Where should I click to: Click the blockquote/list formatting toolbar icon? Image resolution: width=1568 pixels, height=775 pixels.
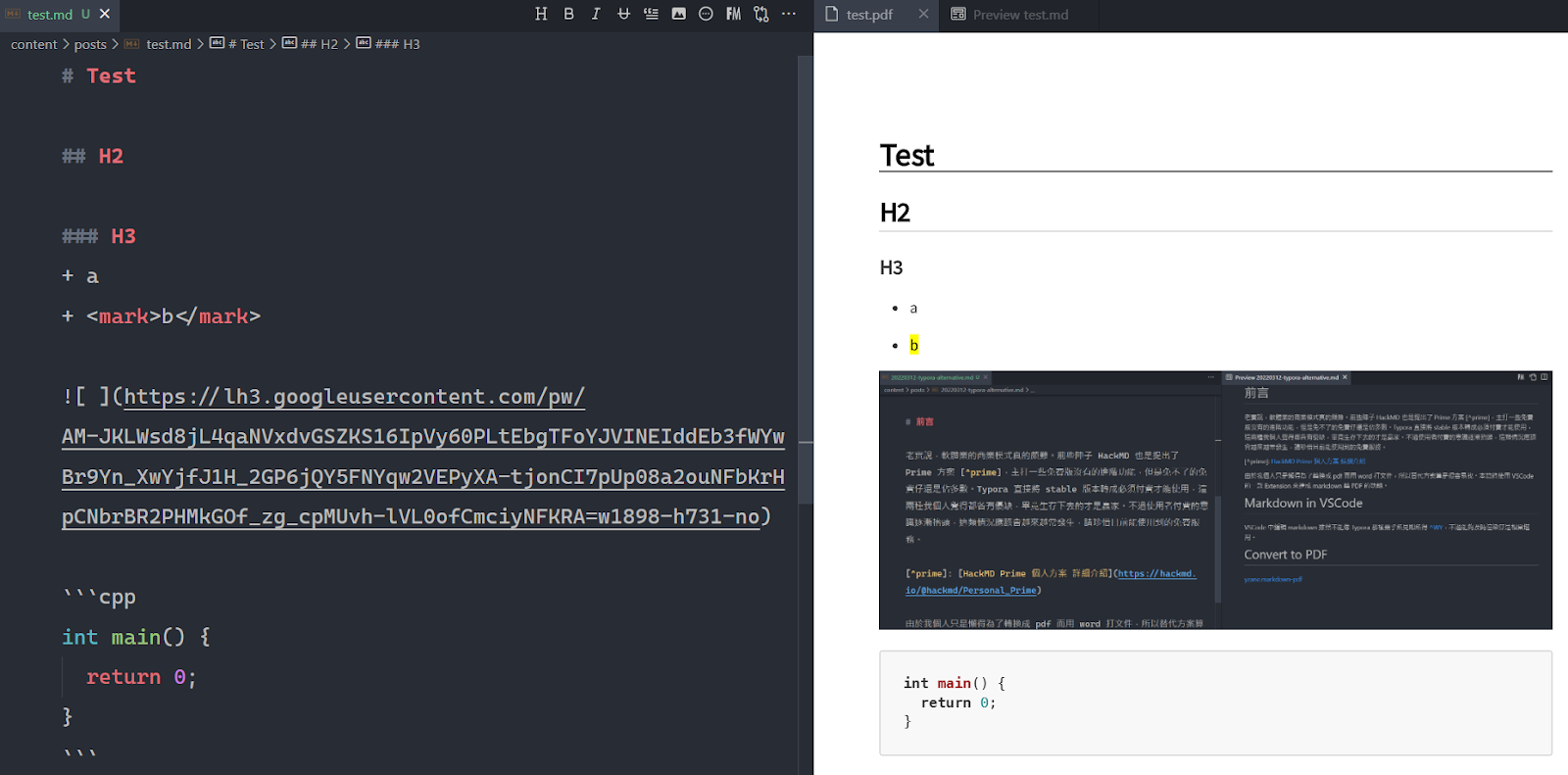pyautogui.click(x=651, y=14)
